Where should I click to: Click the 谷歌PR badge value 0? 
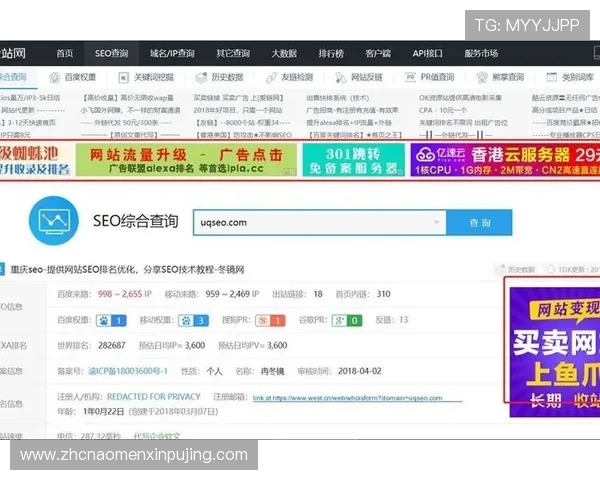pos(347,320)
